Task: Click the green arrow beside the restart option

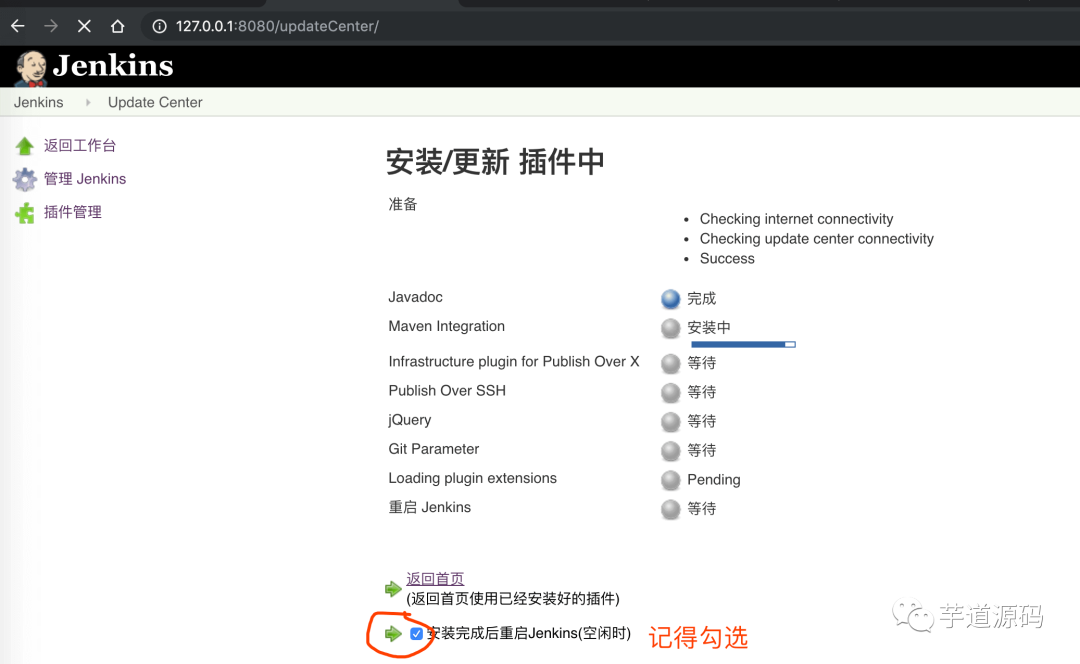Action: pos(394,633)
